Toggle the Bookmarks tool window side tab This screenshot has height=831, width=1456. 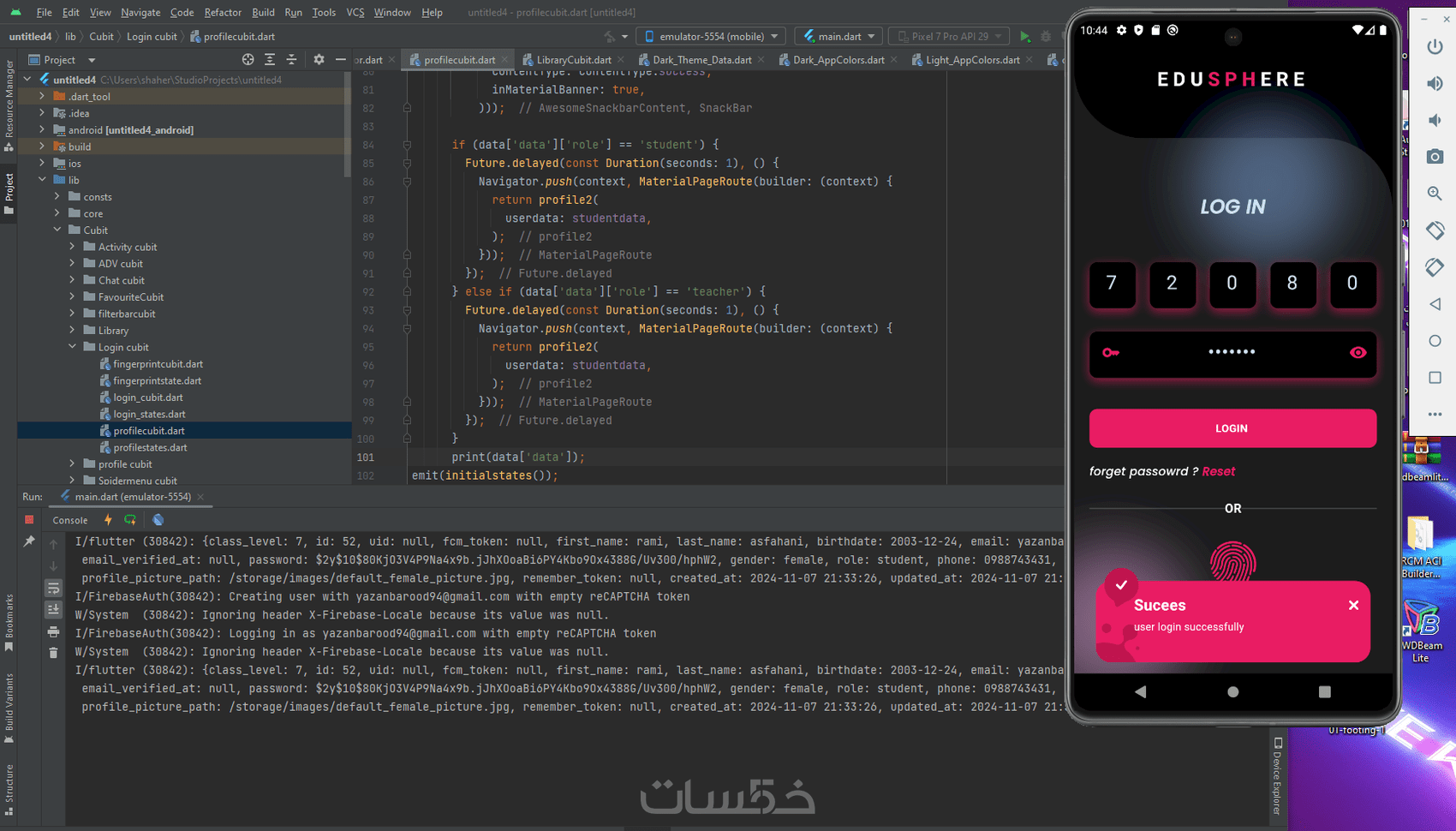tap(9, 623)
